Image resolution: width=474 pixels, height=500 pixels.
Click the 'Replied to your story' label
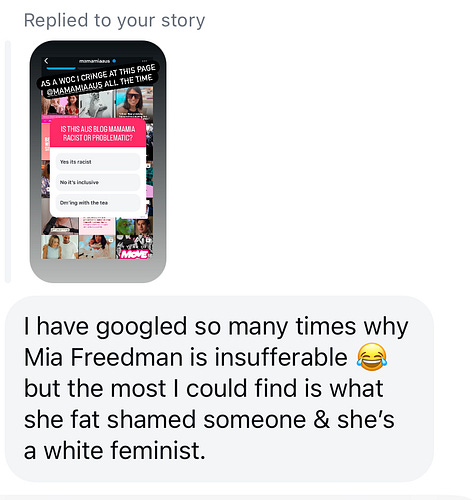coord(114,20)
